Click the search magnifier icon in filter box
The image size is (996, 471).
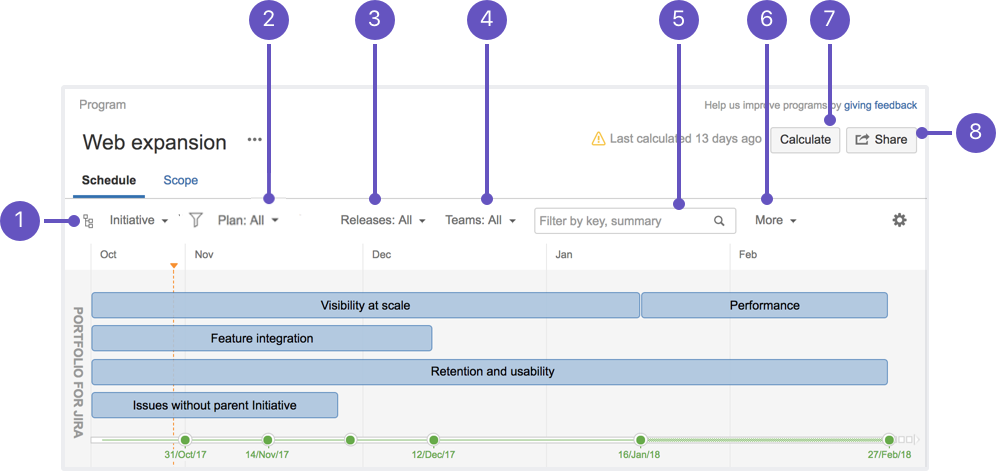pyautogui.click(x=719, y=221)
